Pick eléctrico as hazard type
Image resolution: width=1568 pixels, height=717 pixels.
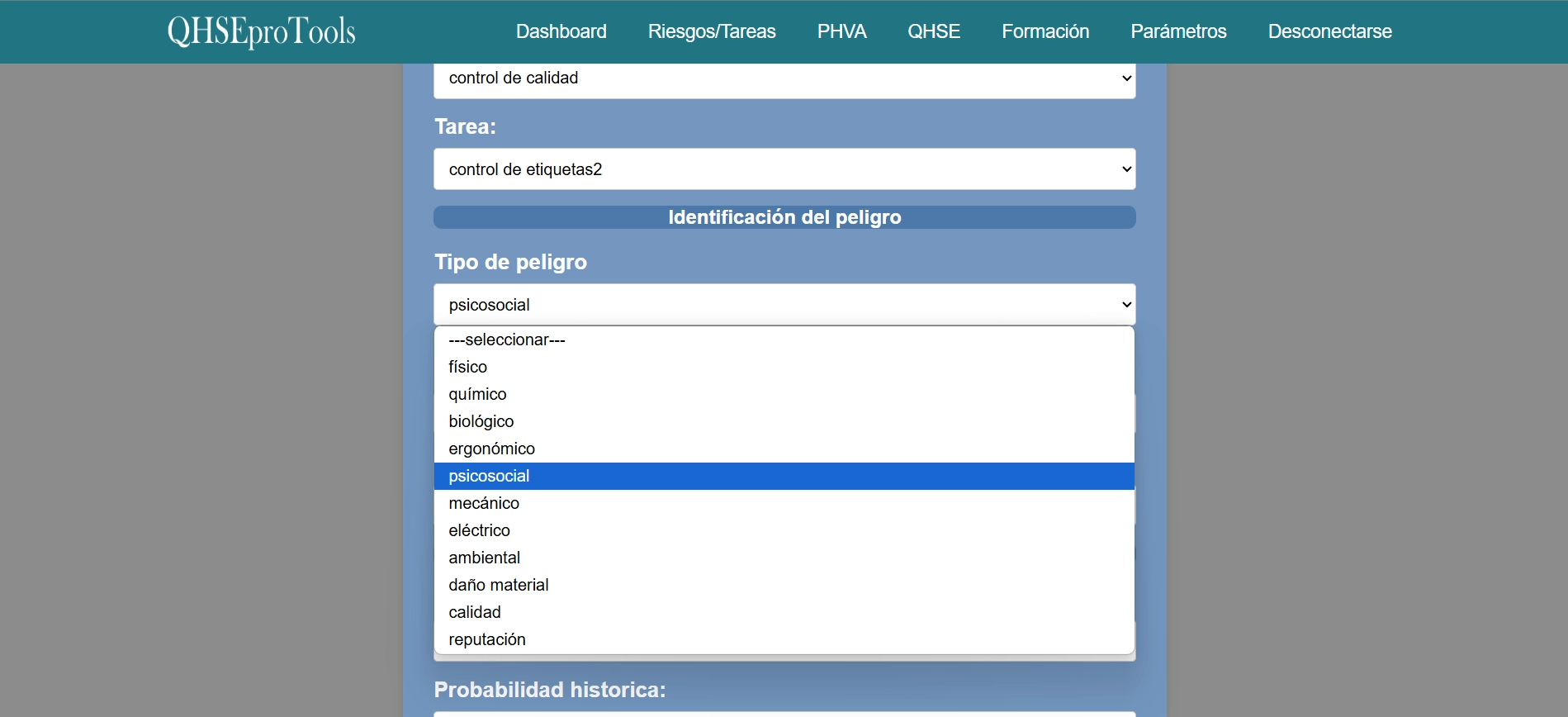pos(480,530)
